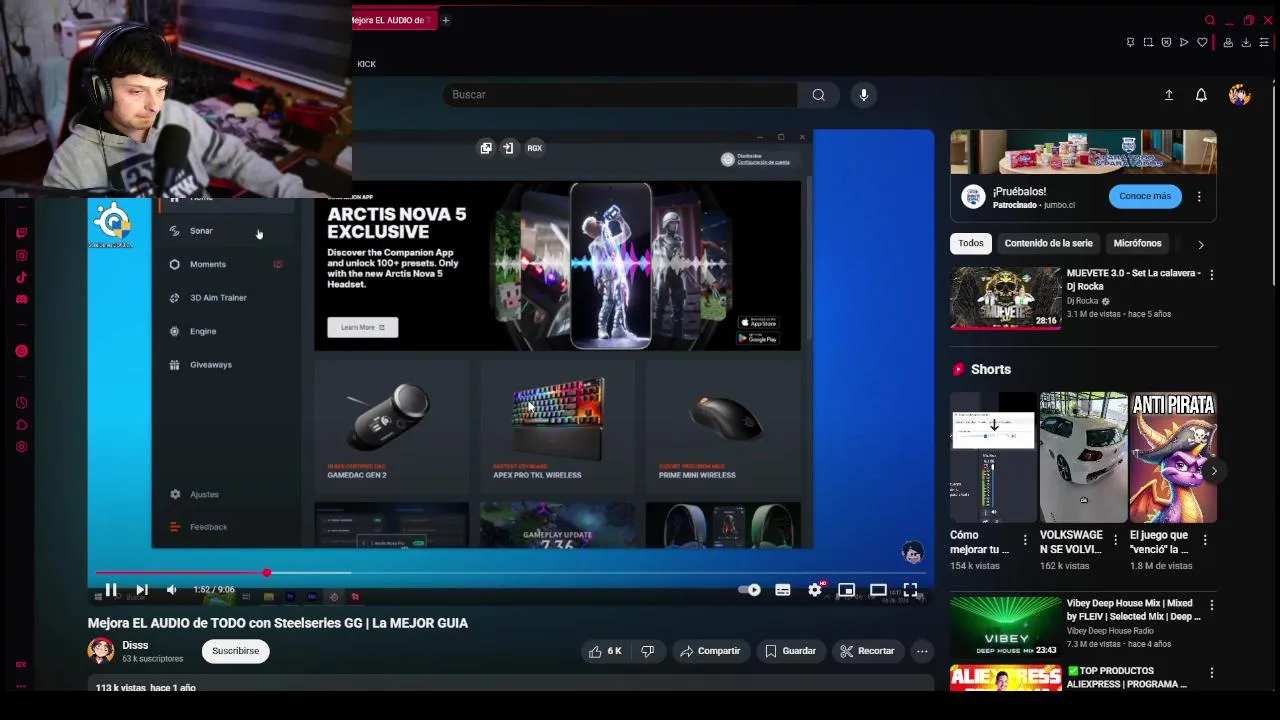Open MUEVETE 3.0 video thumbnail
Screen dimensions: 1280x720
pyautogui.click(x=1005, y=297)
